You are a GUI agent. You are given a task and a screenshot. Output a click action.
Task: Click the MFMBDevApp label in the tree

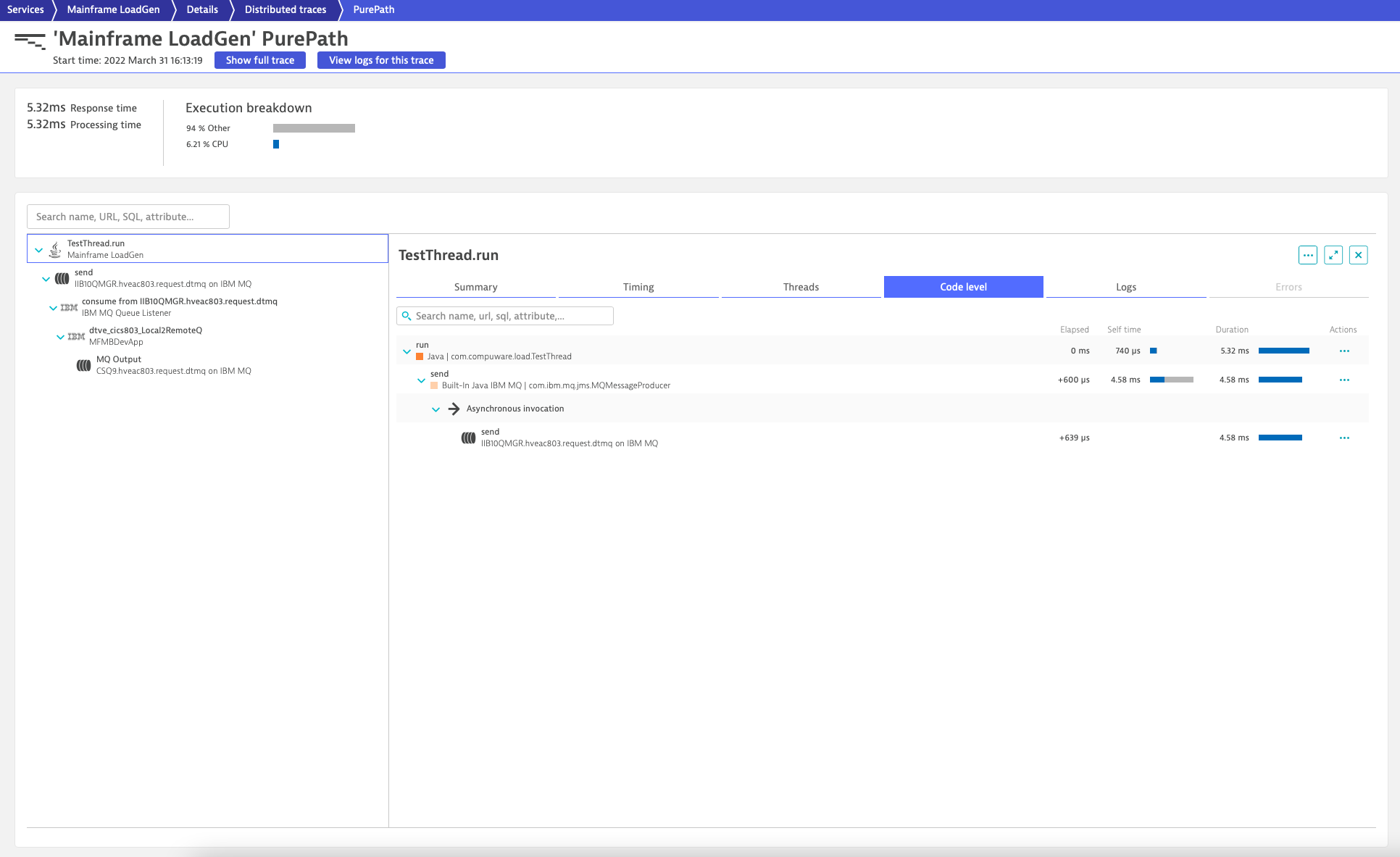[x=116, y=342]
